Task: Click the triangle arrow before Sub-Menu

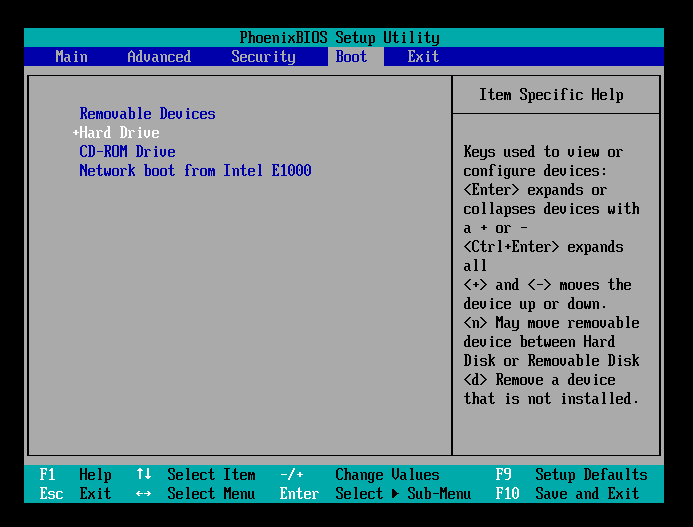Action: tap(395, 494)
